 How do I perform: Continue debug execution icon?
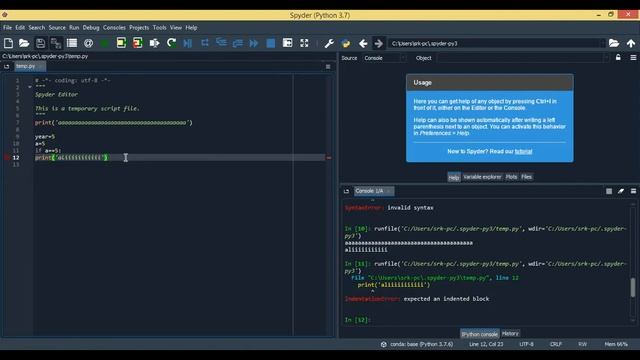(x=254, y=43)
